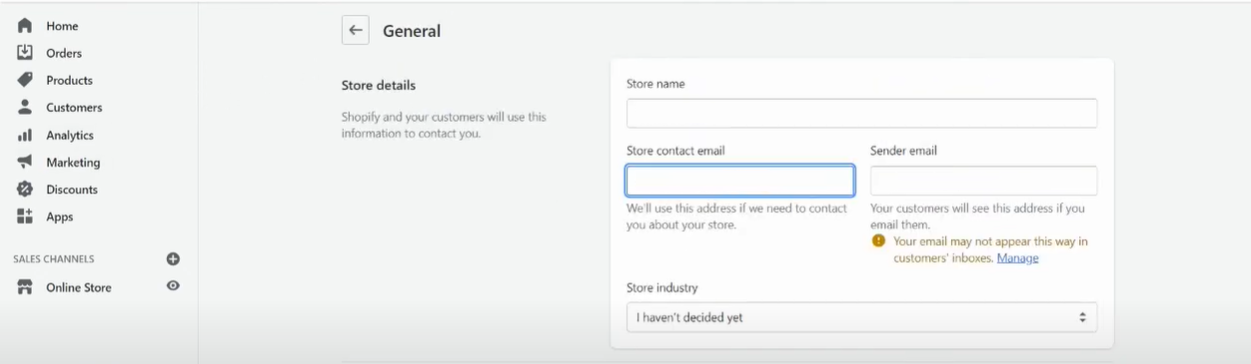Image resolution: width=1251 pixels, height=364 pixels.
Task: Click the Orders inbox icon
Action: tap(25, 53)
